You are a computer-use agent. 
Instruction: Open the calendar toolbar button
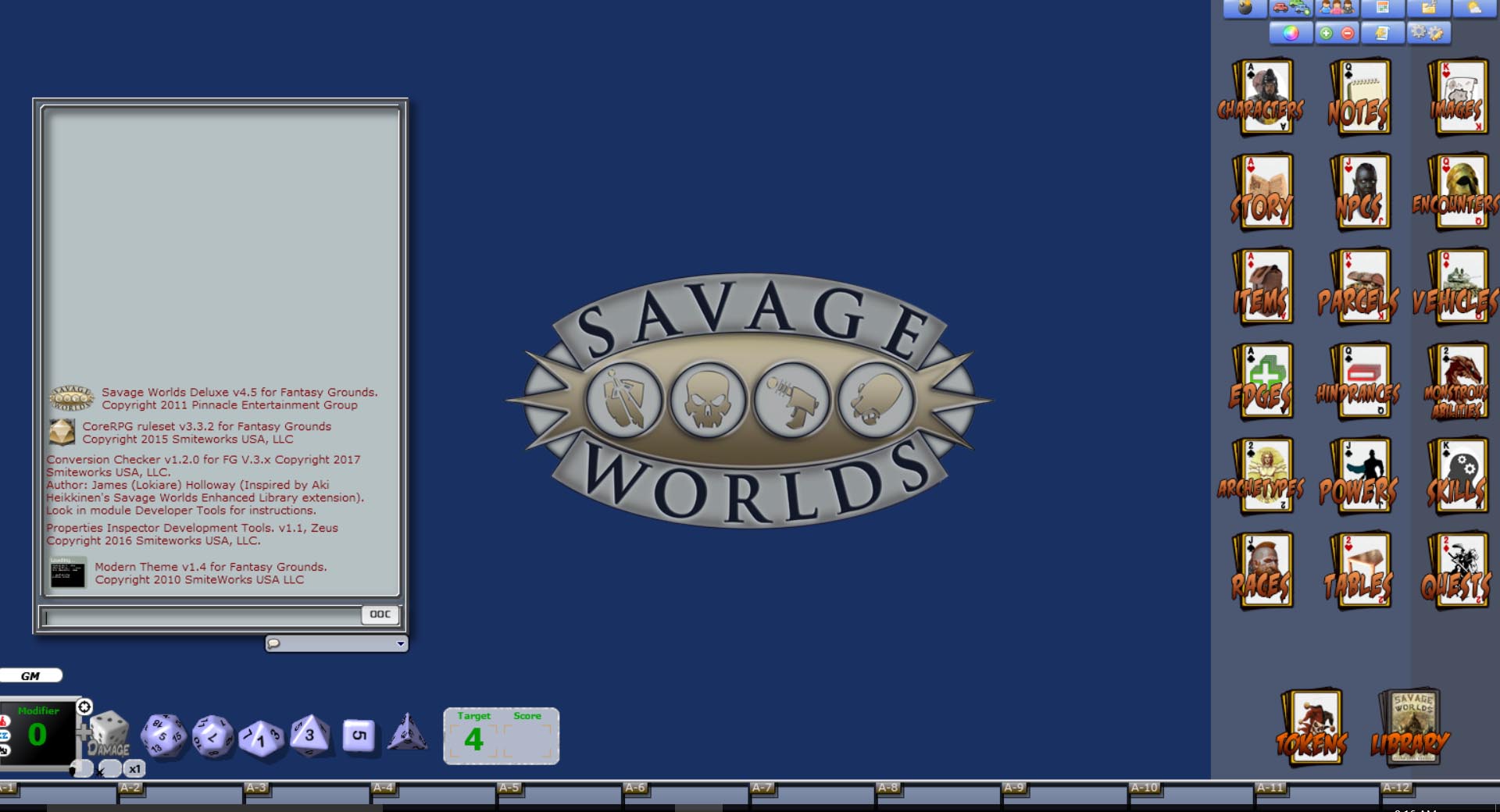[x=1383, y=9]
